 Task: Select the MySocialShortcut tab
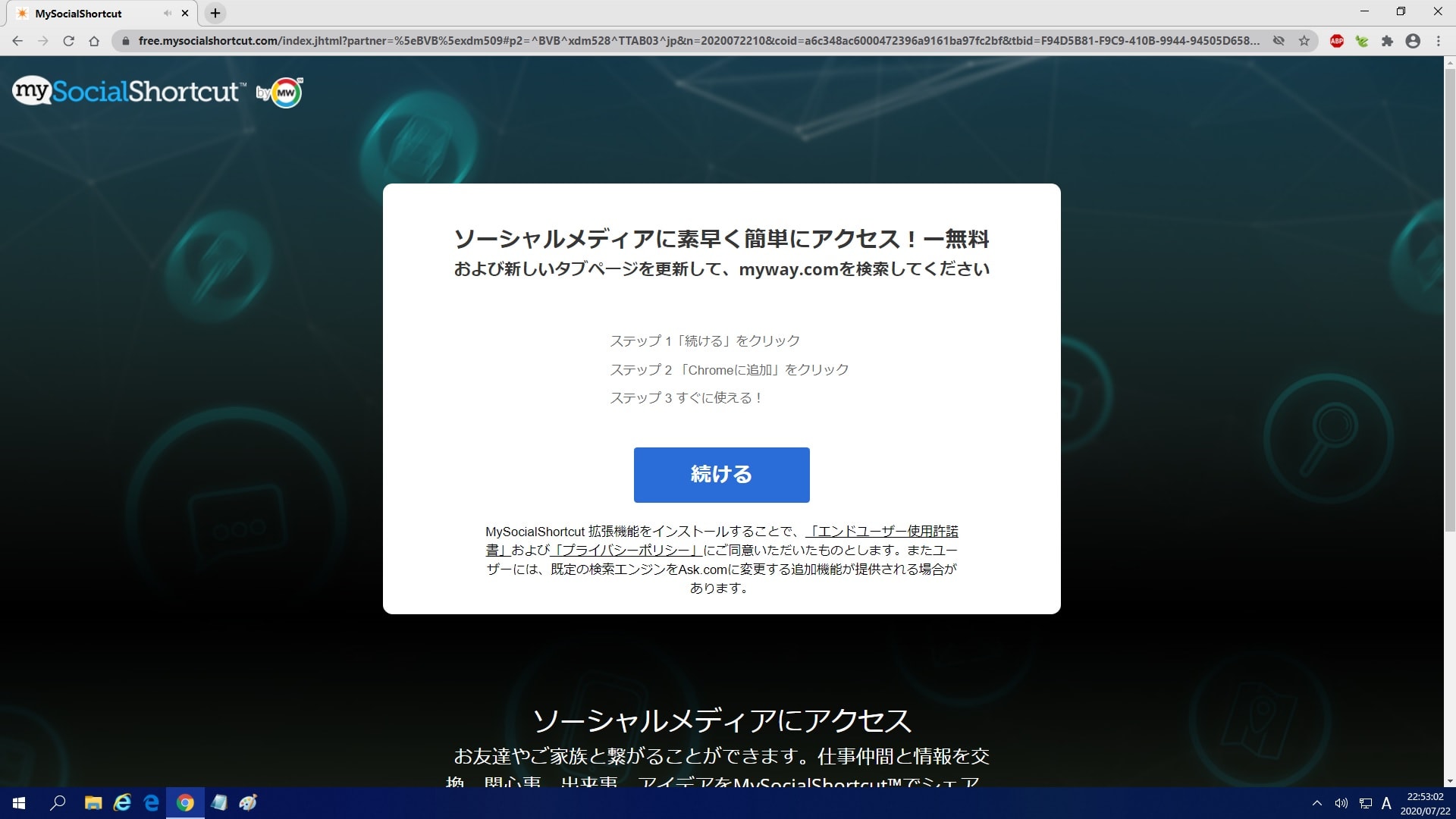click(102, 14)
